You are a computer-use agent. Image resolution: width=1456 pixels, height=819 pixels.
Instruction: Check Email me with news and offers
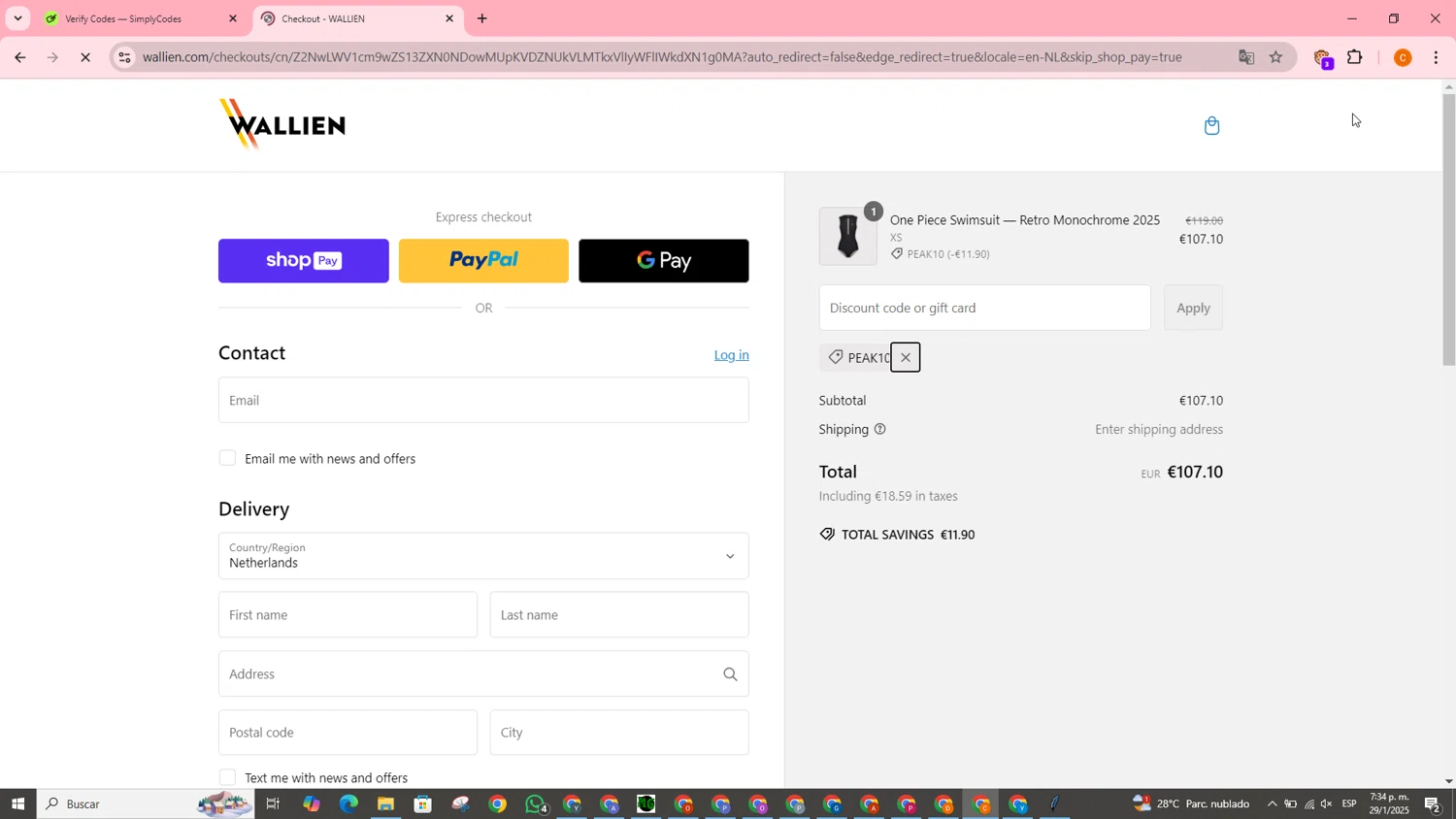click(227, 458)
